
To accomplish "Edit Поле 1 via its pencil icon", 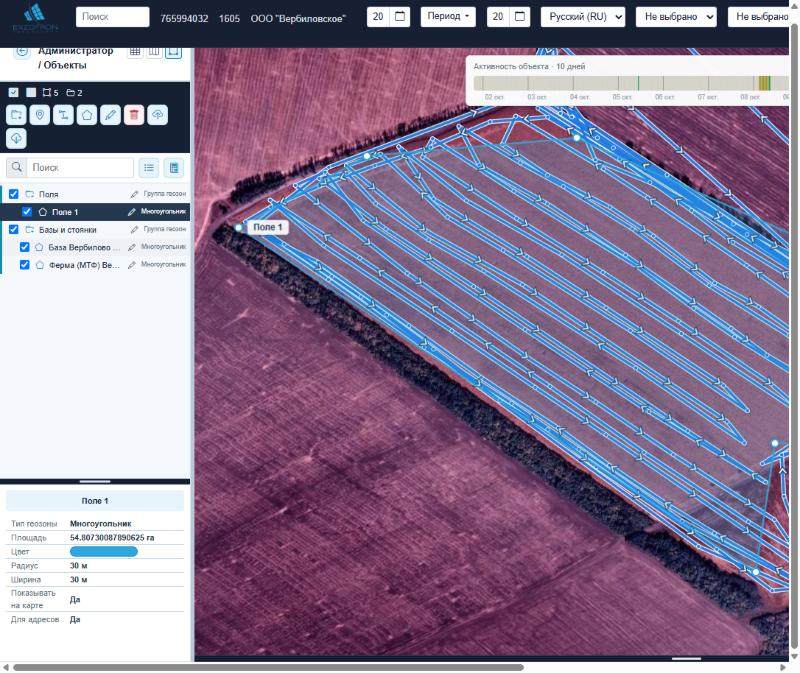I will click(x=132, y=212).
